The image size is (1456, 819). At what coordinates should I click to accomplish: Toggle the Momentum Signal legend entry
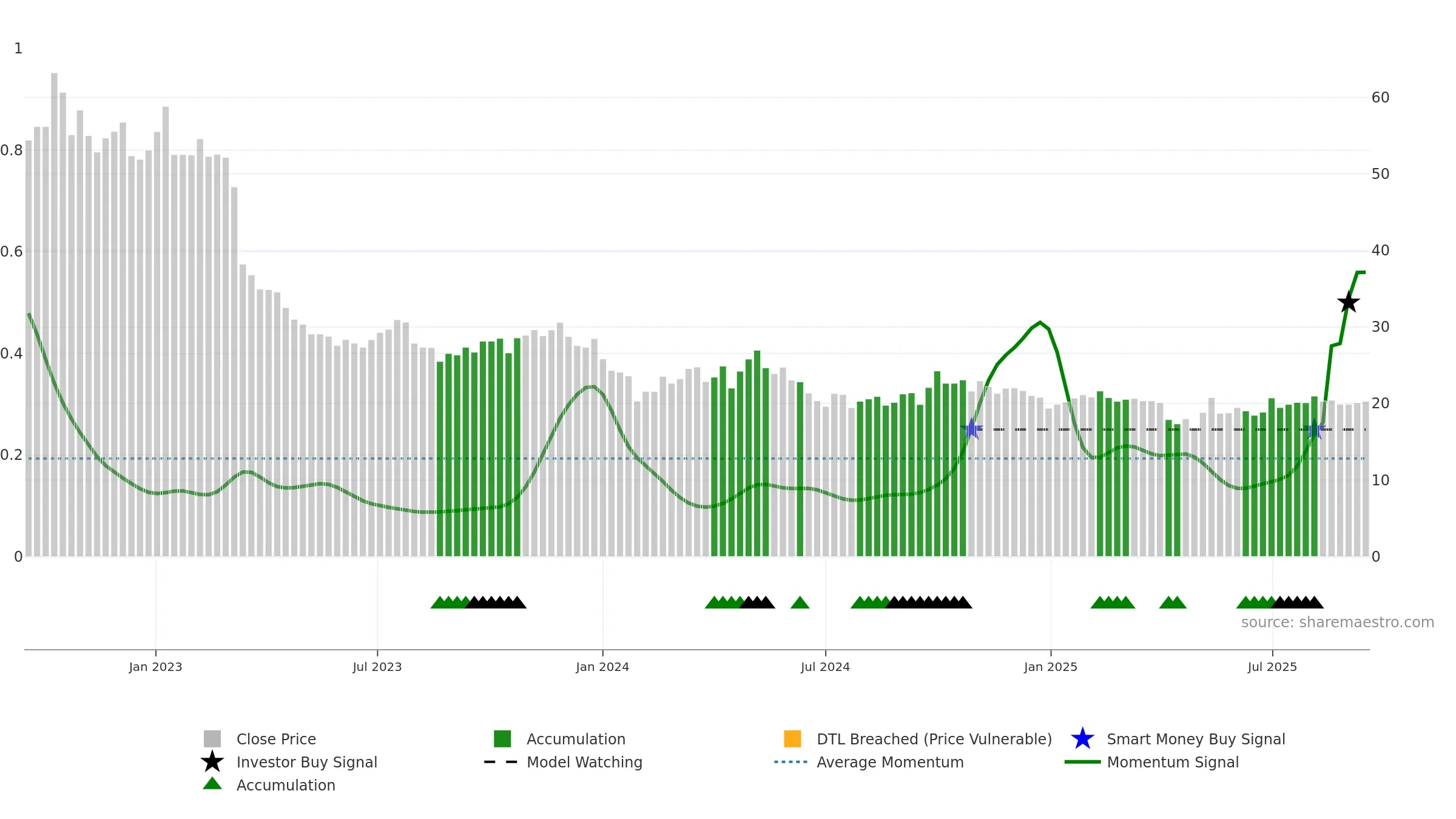(x=1151, y=762)
